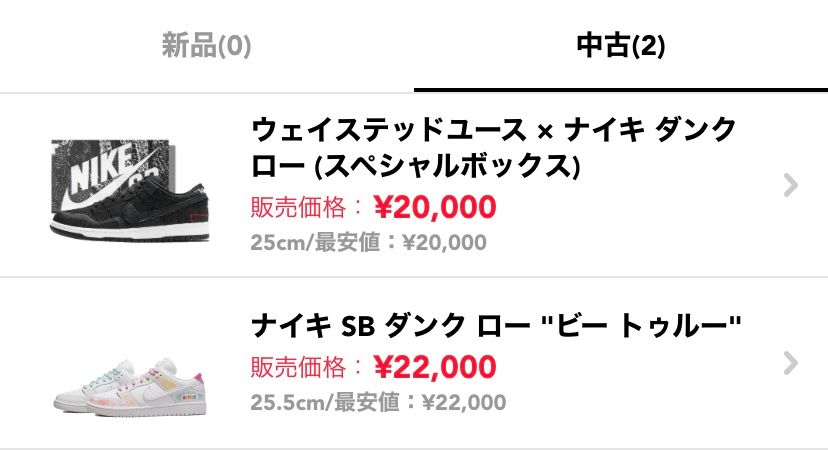Image resolution: width=828 pixels, height=450 pixels.
Task: Select the 中古(2) tab
Action: (x=620, y=45)
